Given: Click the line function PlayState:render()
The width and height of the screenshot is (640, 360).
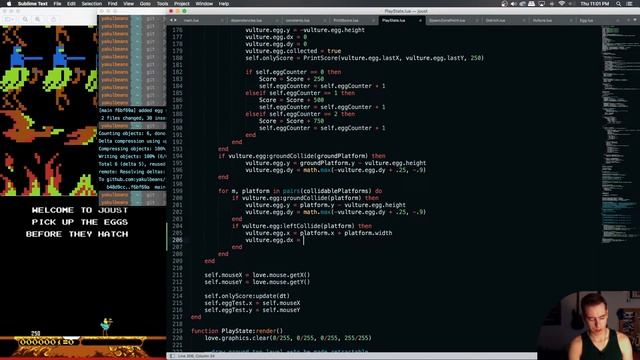Looking at the screenshot, I should pos(237,331).
